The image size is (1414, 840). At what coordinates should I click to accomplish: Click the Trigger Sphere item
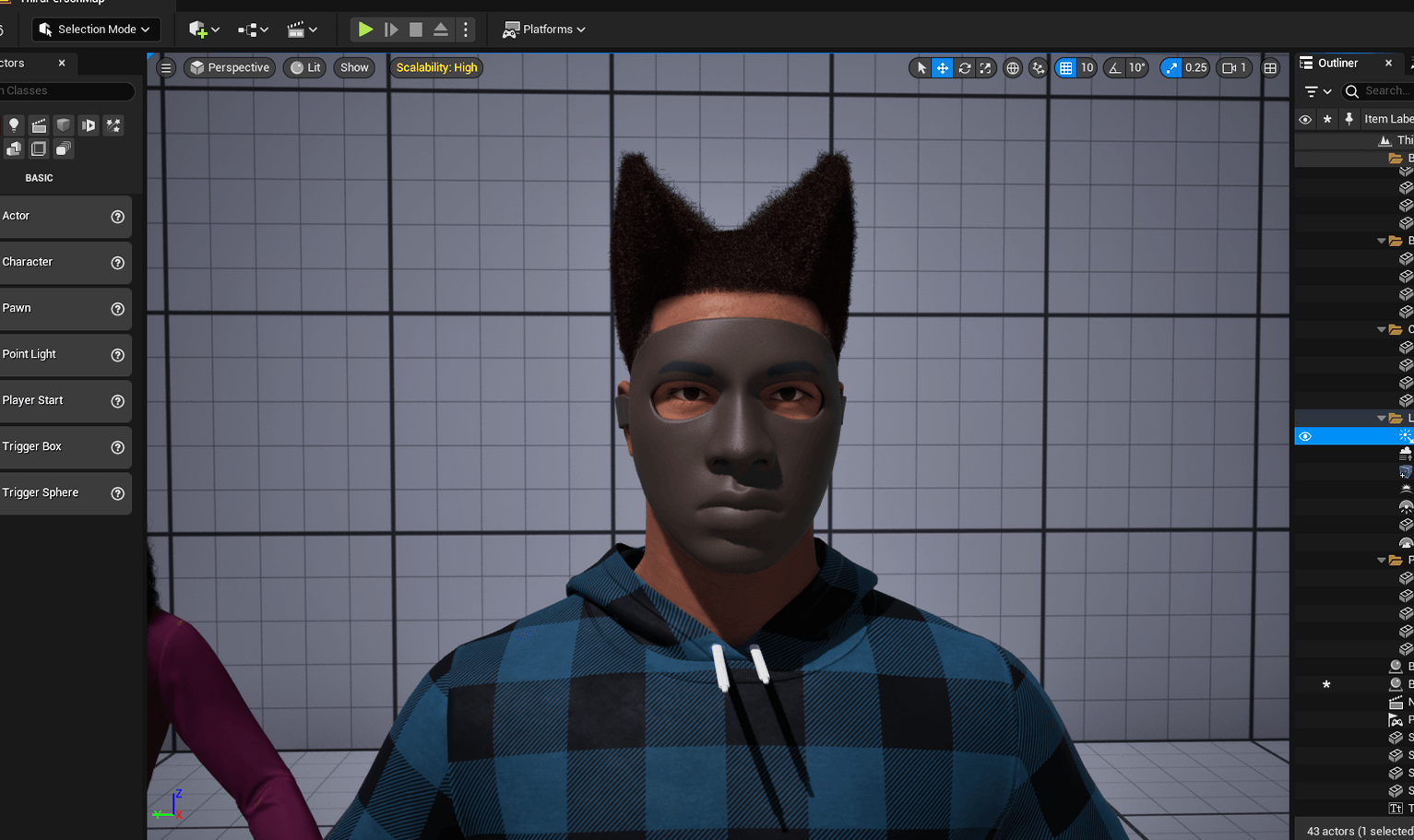pos(65,493)
